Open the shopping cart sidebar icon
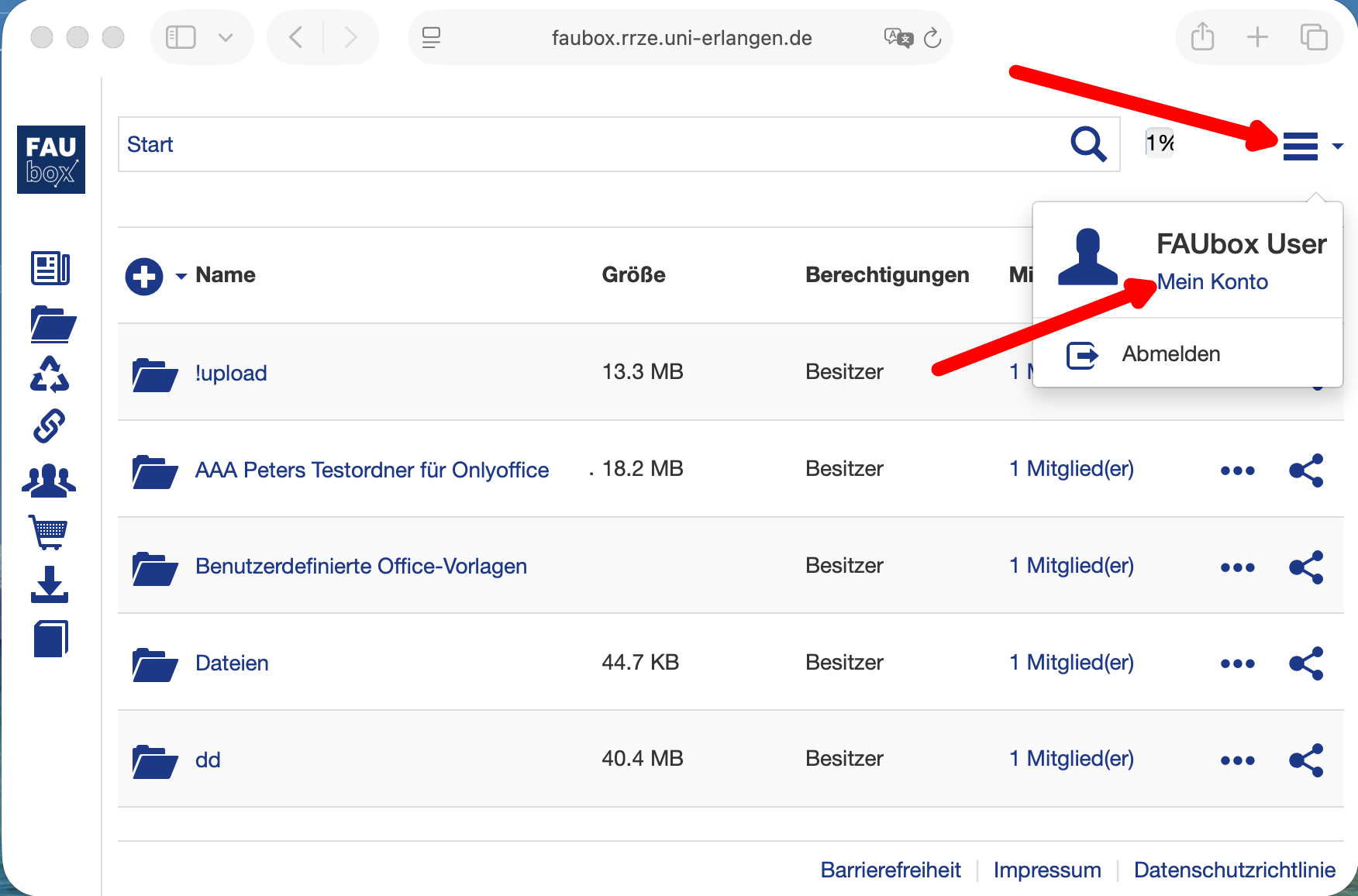 click(x=49, y=532)
